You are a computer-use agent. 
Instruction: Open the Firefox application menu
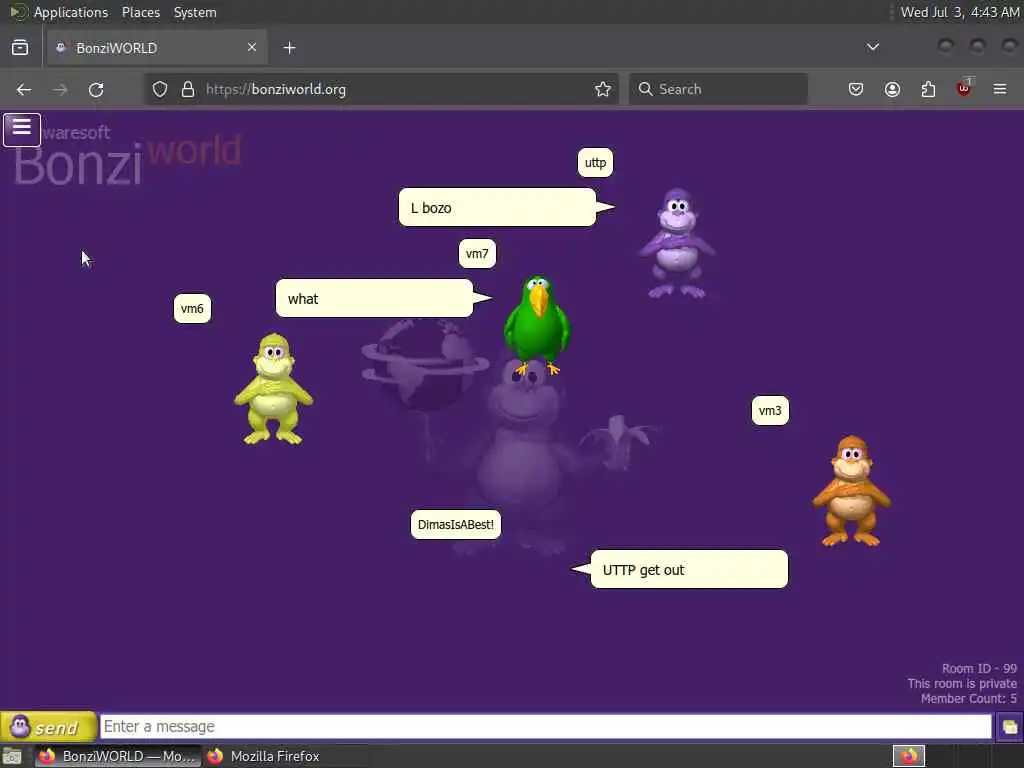click(1000, 89)
